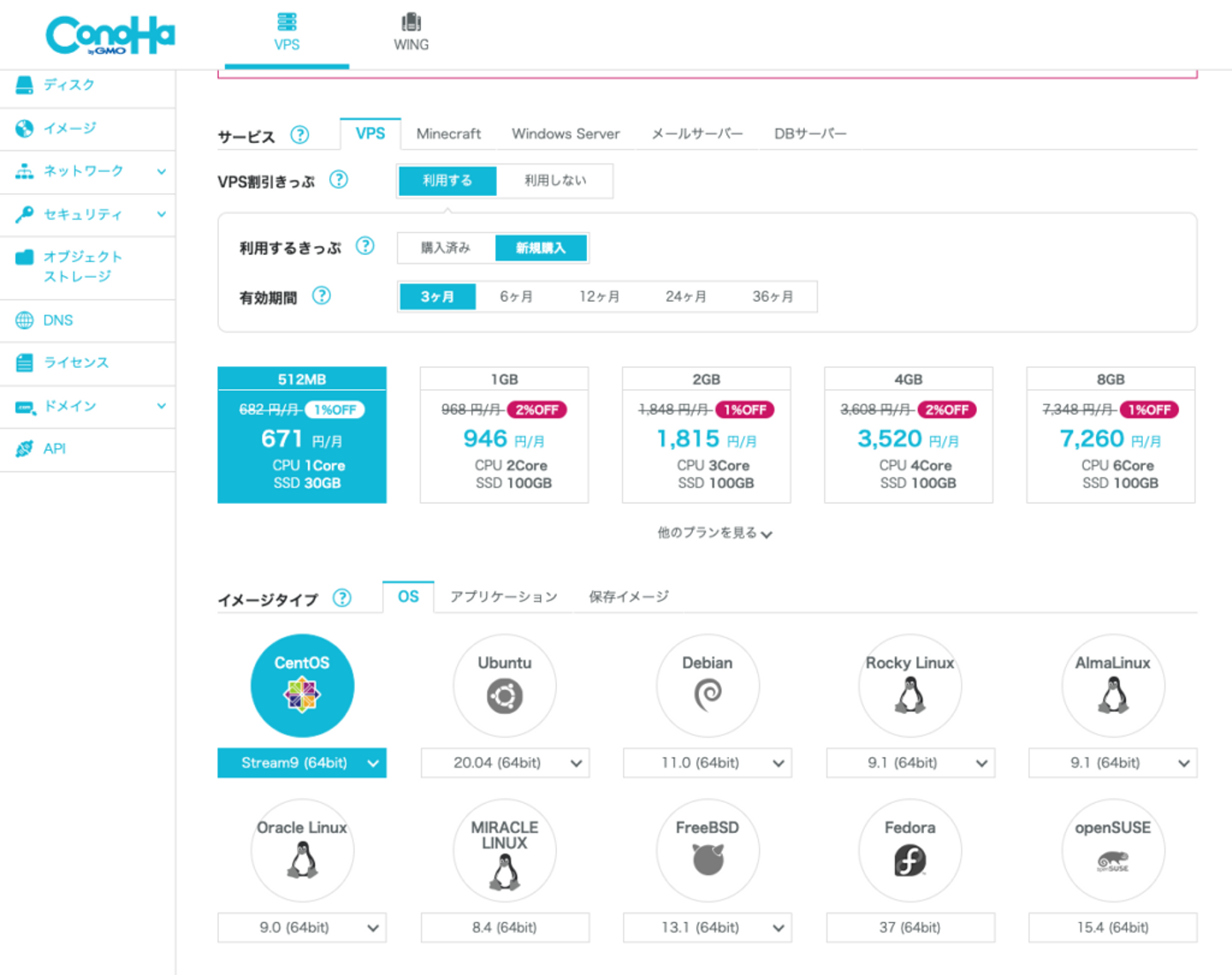Expand 他のプランを見る plans list
Screen dimensions: 1232x975
[714, 533]
